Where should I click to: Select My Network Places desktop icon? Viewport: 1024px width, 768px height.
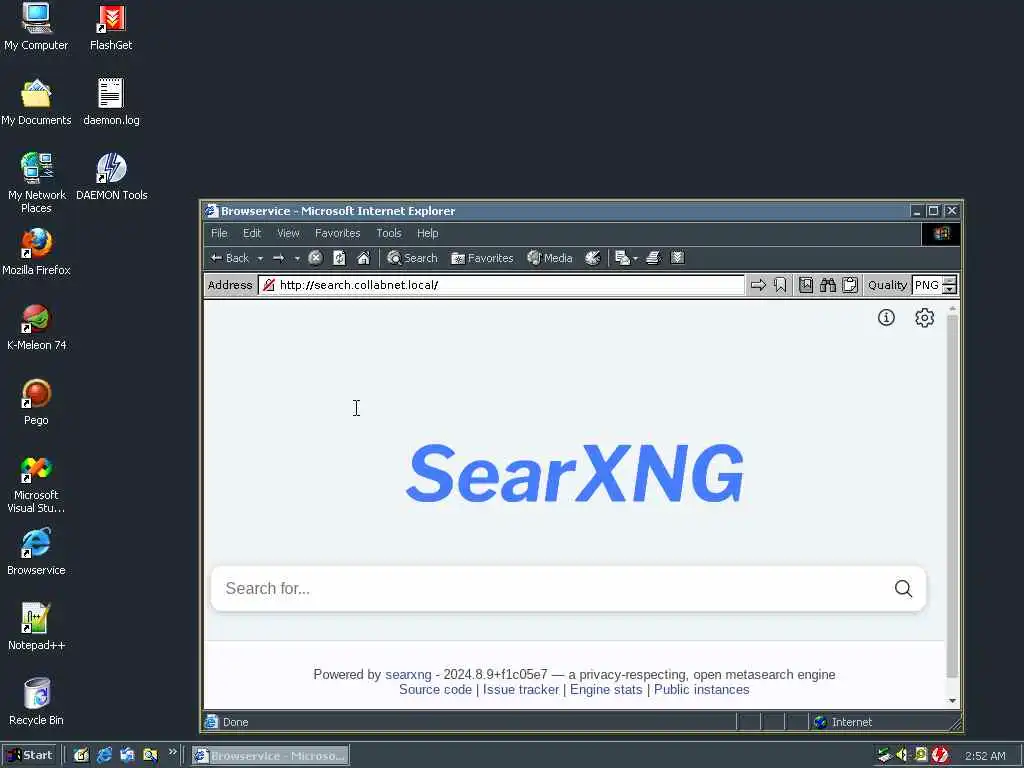(37, 183)
